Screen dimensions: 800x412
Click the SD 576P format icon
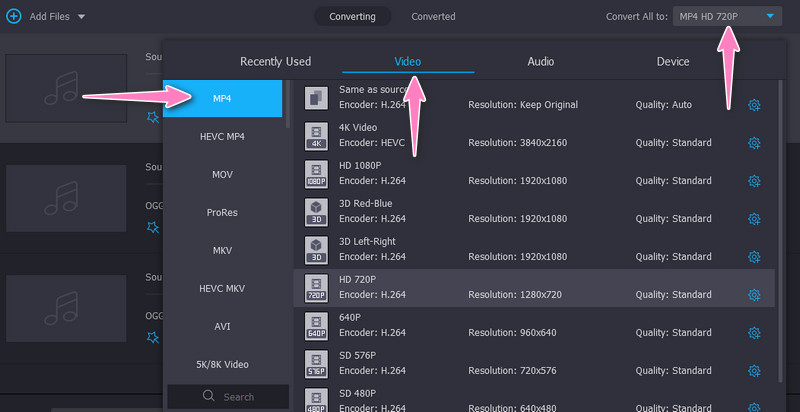(x=316, y=363)
